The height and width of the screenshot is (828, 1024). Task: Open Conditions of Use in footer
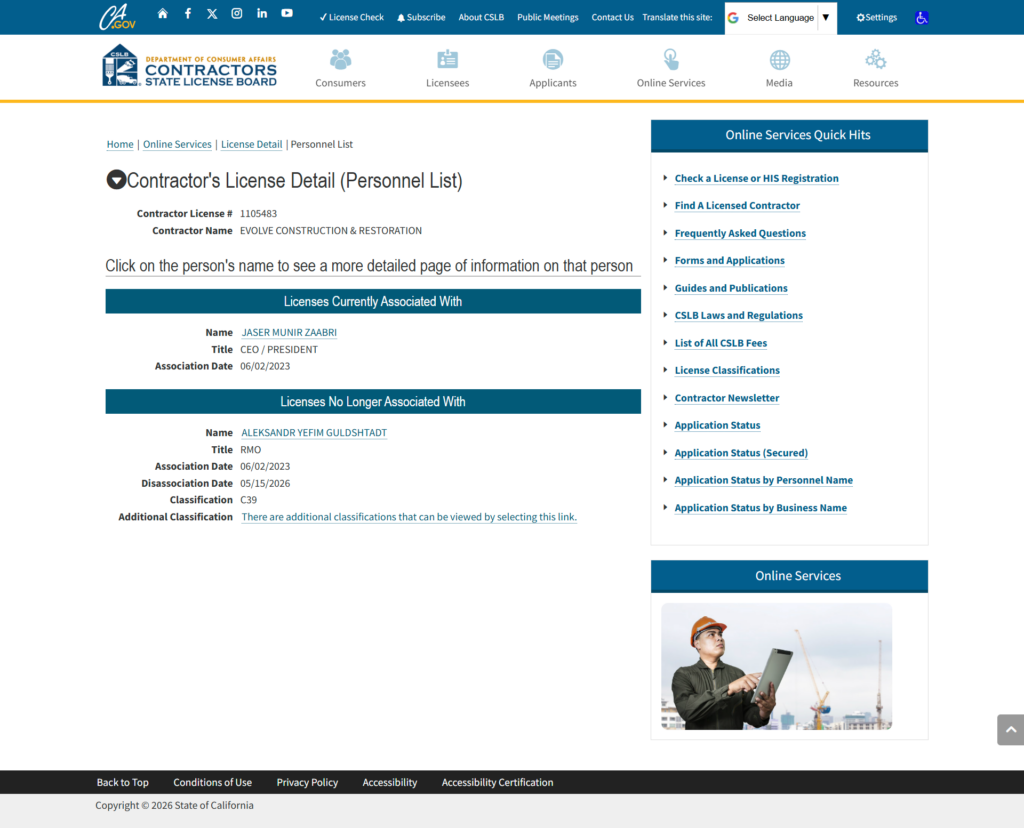pyautogui.click(x=212, y=782)
